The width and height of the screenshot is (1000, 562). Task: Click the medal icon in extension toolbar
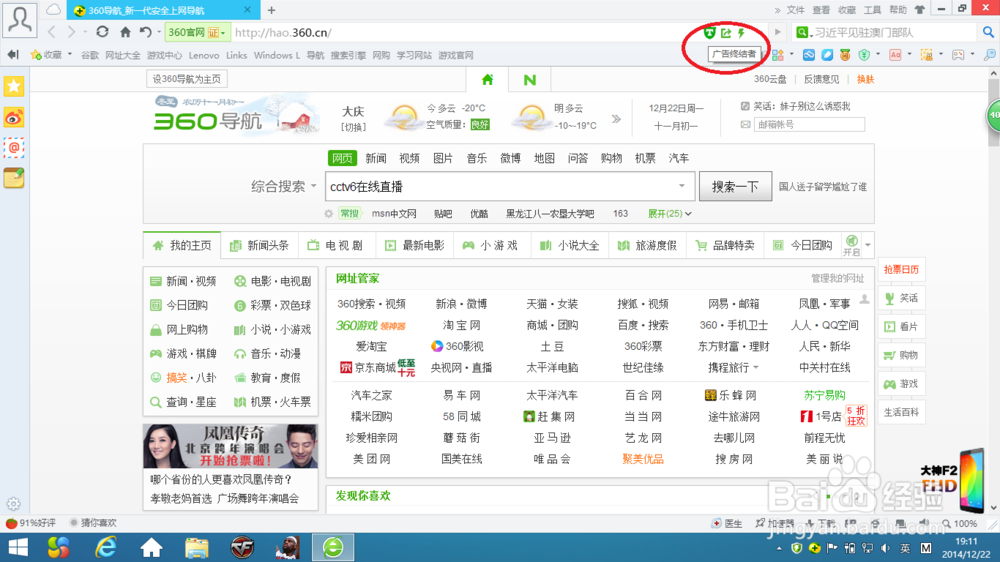coord(845,55)
